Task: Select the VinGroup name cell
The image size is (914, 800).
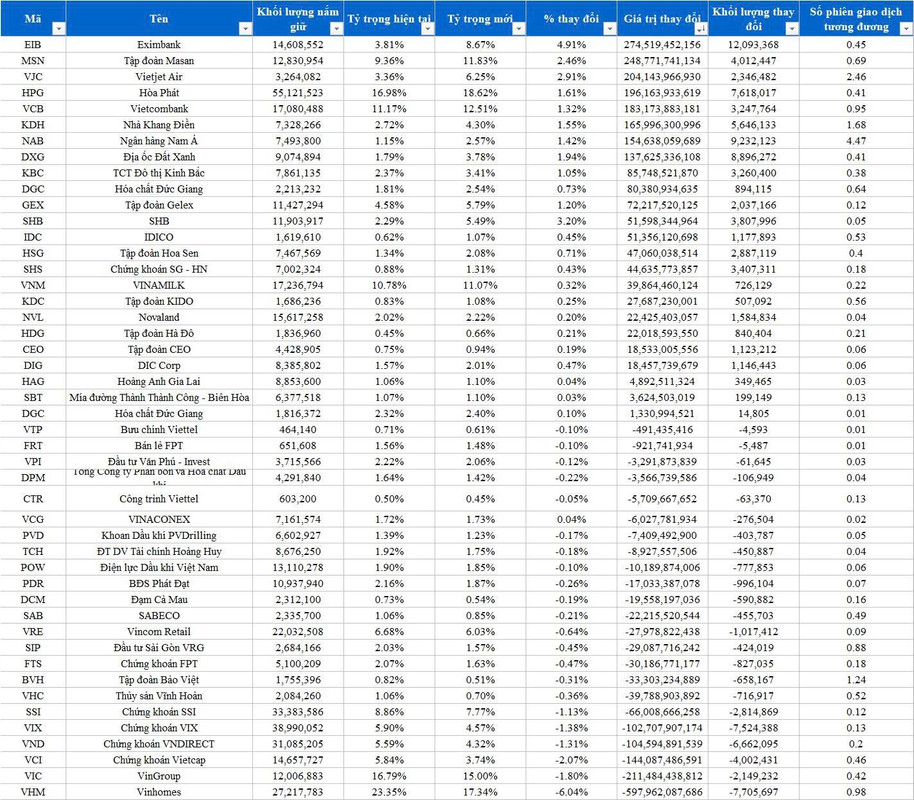Action: click(159, 776)
